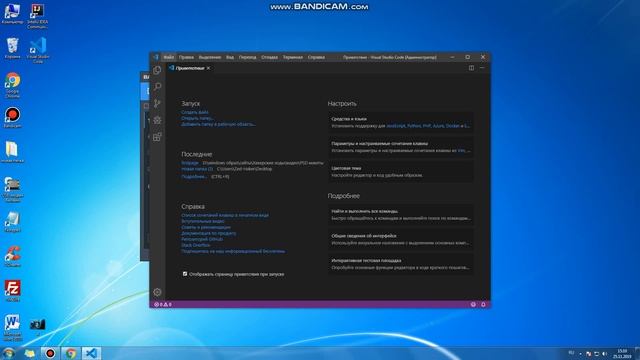This screenshot has width=640, height=360.
Task: Open the Репозиторий GitHub link
Action: 202,239
